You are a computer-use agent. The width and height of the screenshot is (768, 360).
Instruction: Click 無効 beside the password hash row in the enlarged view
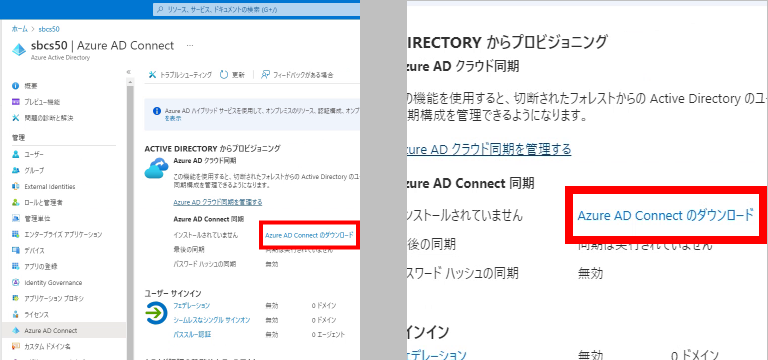click(591, 273)
